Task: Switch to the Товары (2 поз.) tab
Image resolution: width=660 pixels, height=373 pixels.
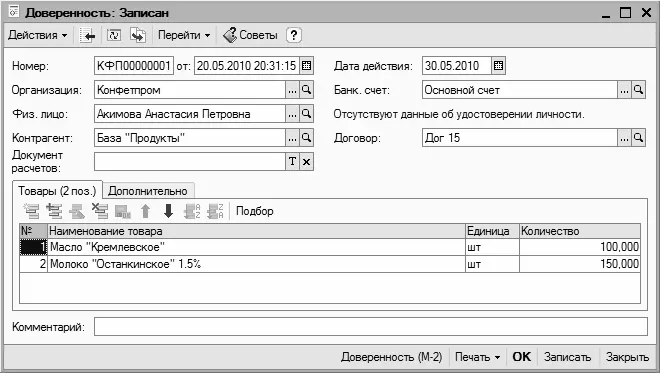Action: pos(57,191)
